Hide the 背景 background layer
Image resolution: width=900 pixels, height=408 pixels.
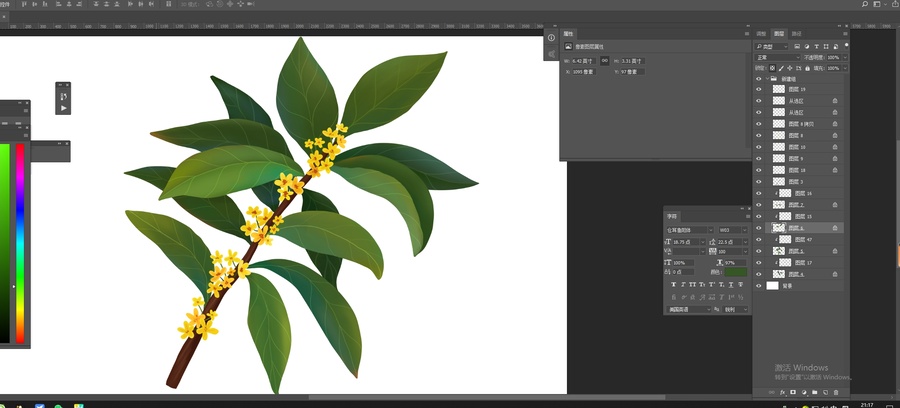click(759, 286)
